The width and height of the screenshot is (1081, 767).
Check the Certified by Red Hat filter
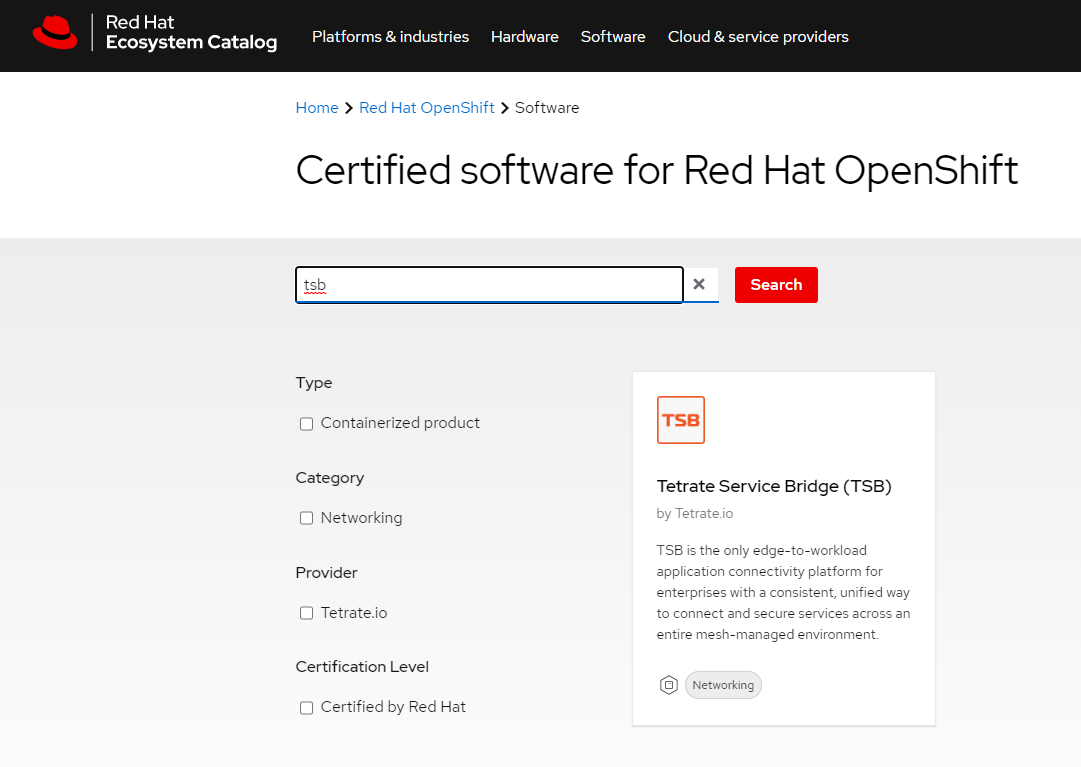(306, 707)
